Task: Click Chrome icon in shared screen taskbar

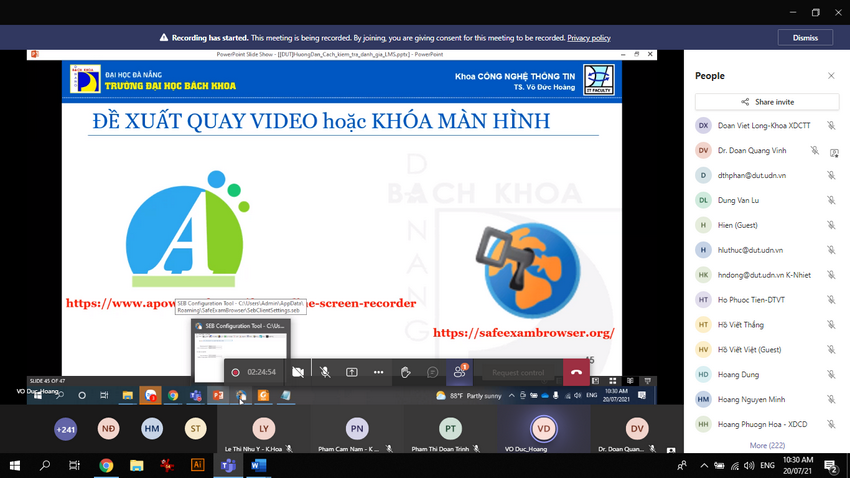Action: tap(173, 396)
